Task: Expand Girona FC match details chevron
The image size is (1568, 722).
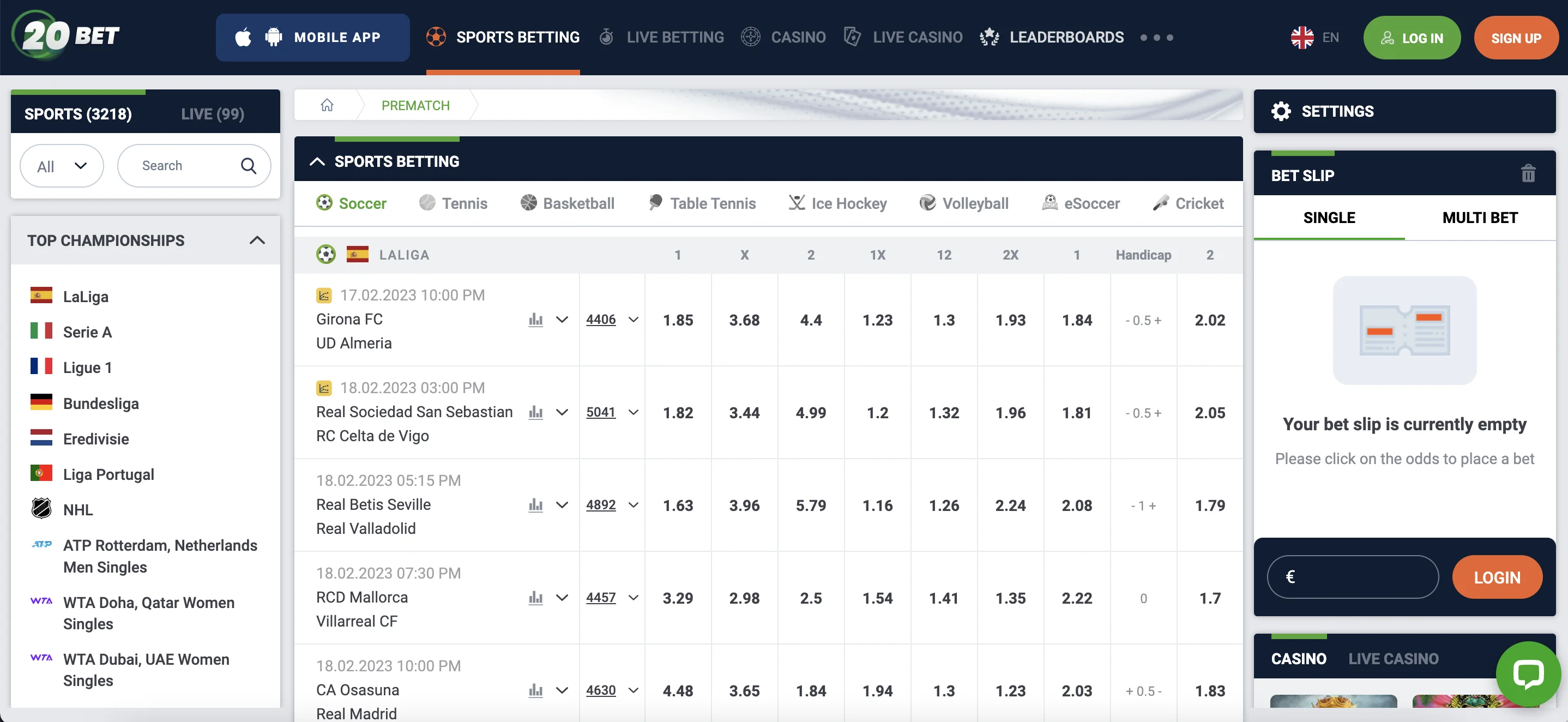Action: pyautogui.click(x=562, y=320)
